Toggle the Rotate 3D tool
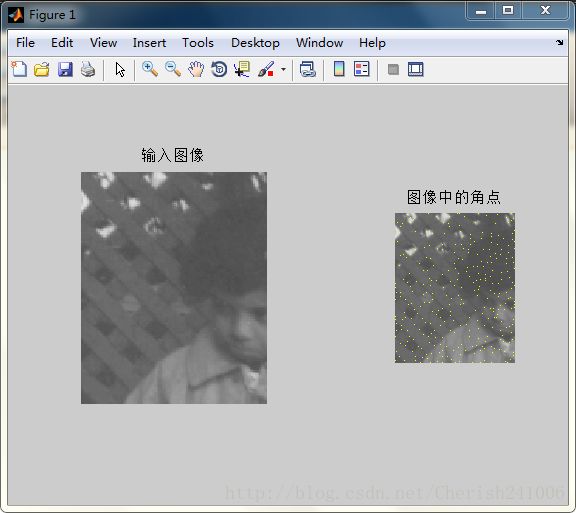The image size is (576, 513). 219,69
